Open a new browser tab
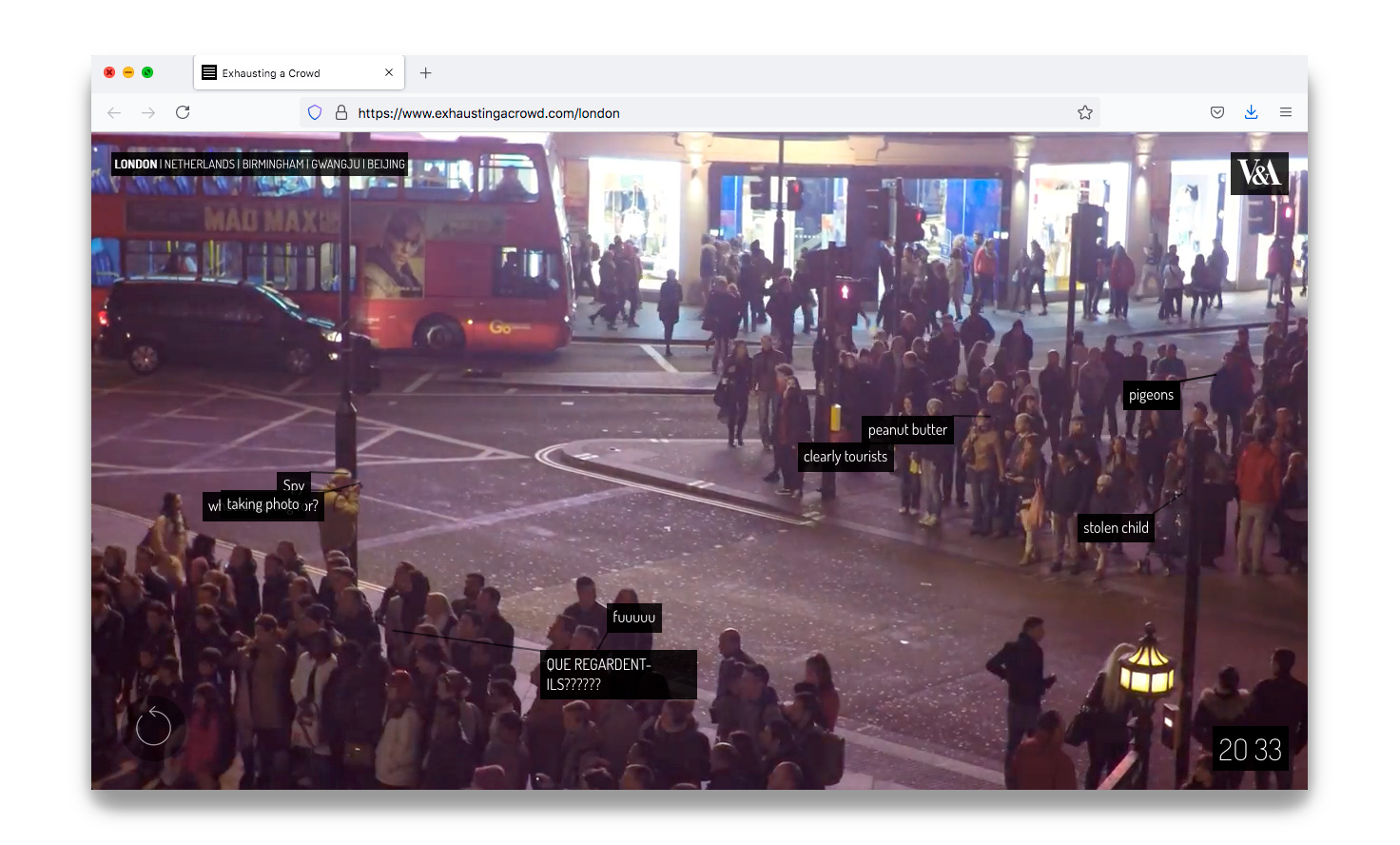Screen dimensions: 1400x845 point(425,73)
